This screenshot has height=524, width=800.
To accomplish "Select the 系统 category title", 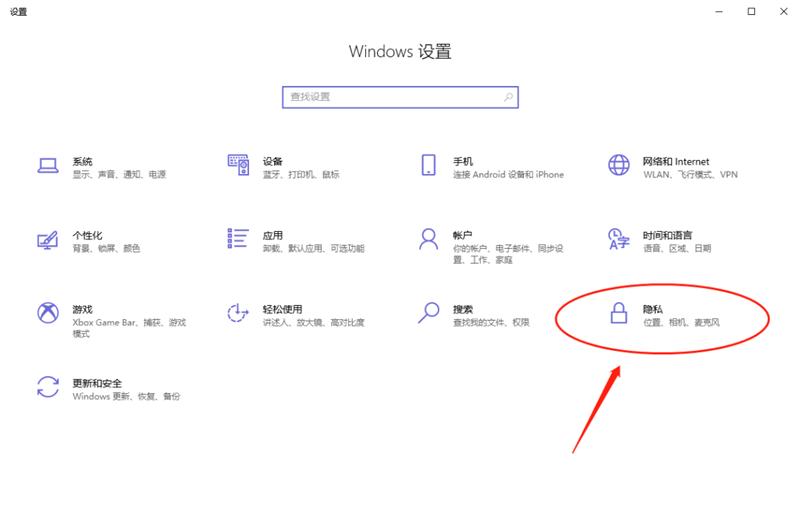I will pos(82,162).
